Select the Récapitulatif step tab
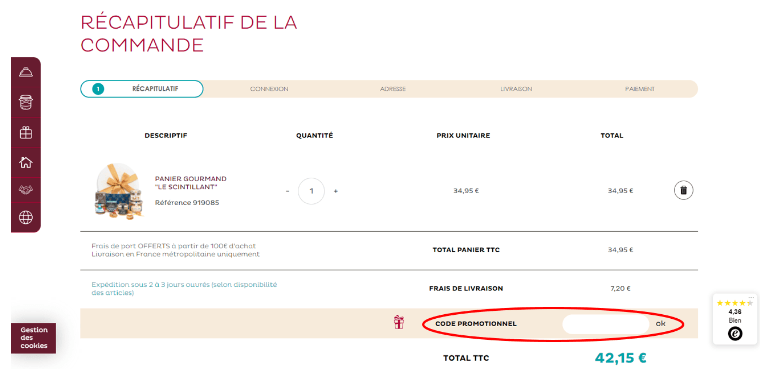Image resolution: width=760 pixels, height=370 pixels. 142,89
